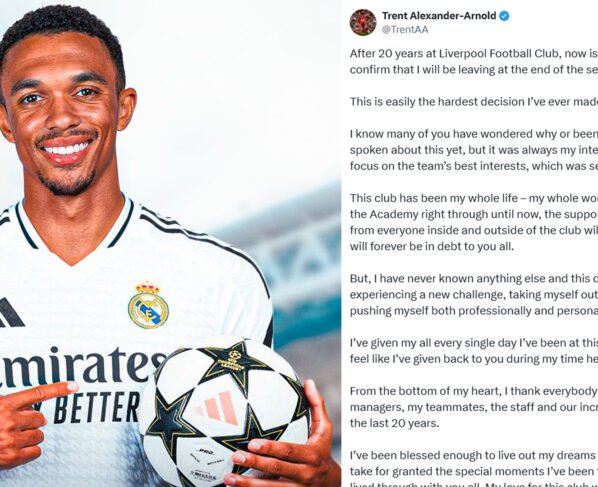Viewport: 598px width, 487px height.
Task: Click the paragraph starting "This club has been"
Action: point(474,222)
